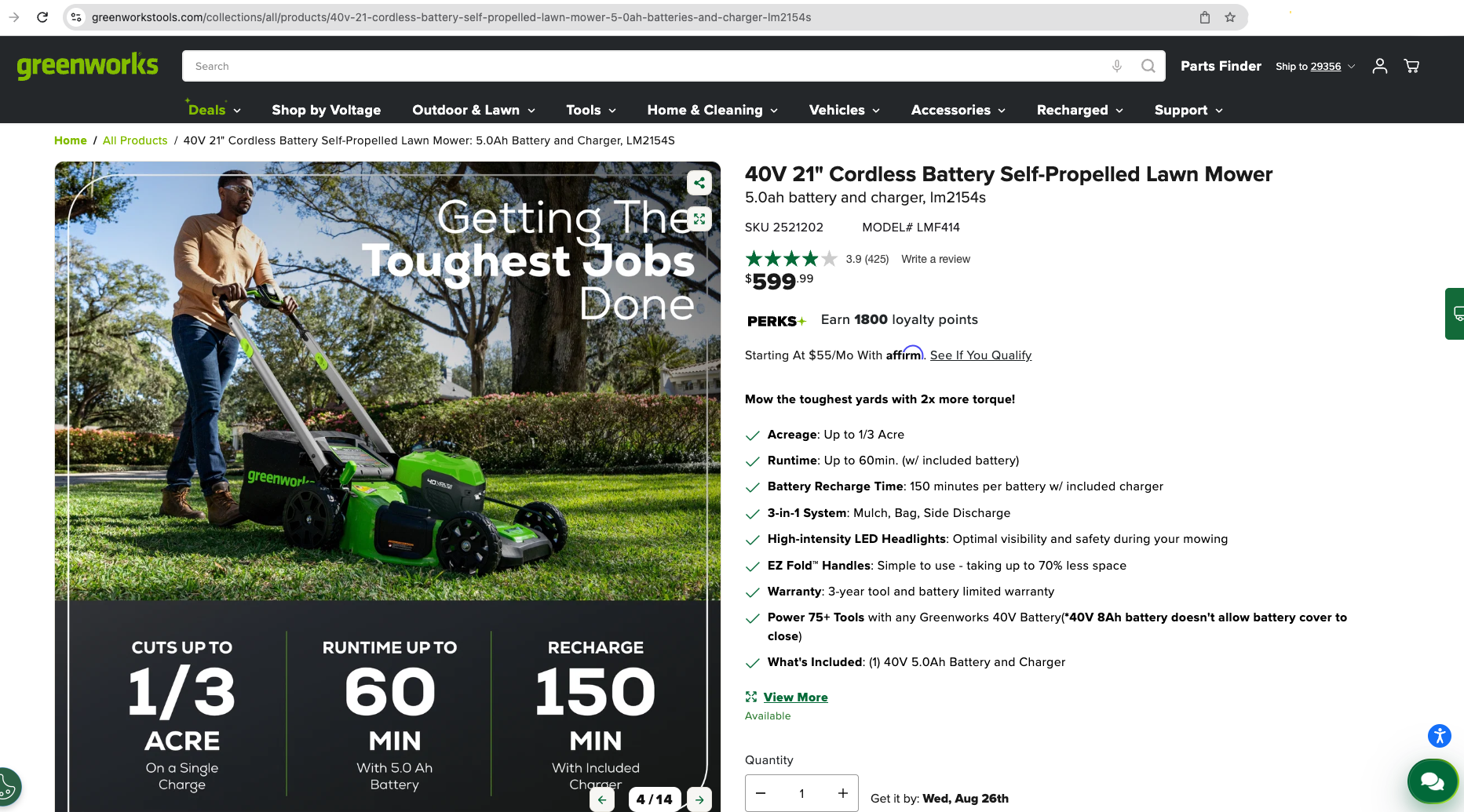1464x812 pixels.
Task: Click the MODEL# LMF414 text
Action: click(911, 228)
